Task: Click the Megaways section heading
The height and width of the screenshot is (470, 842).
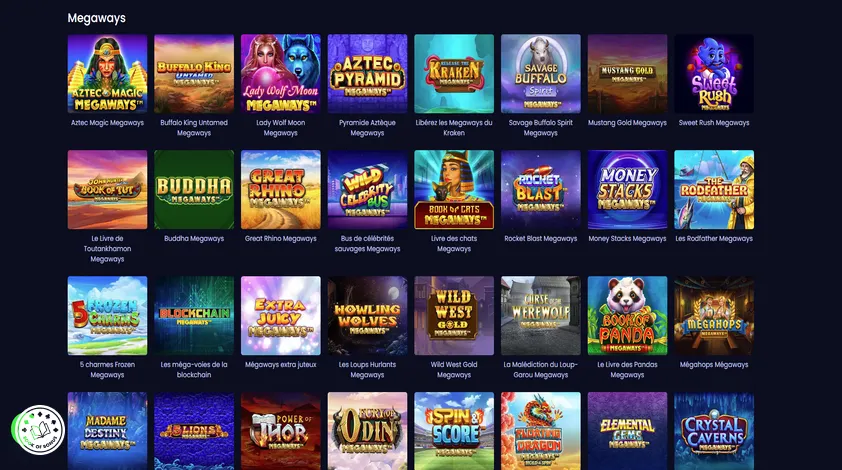Action: pos(97,18)
